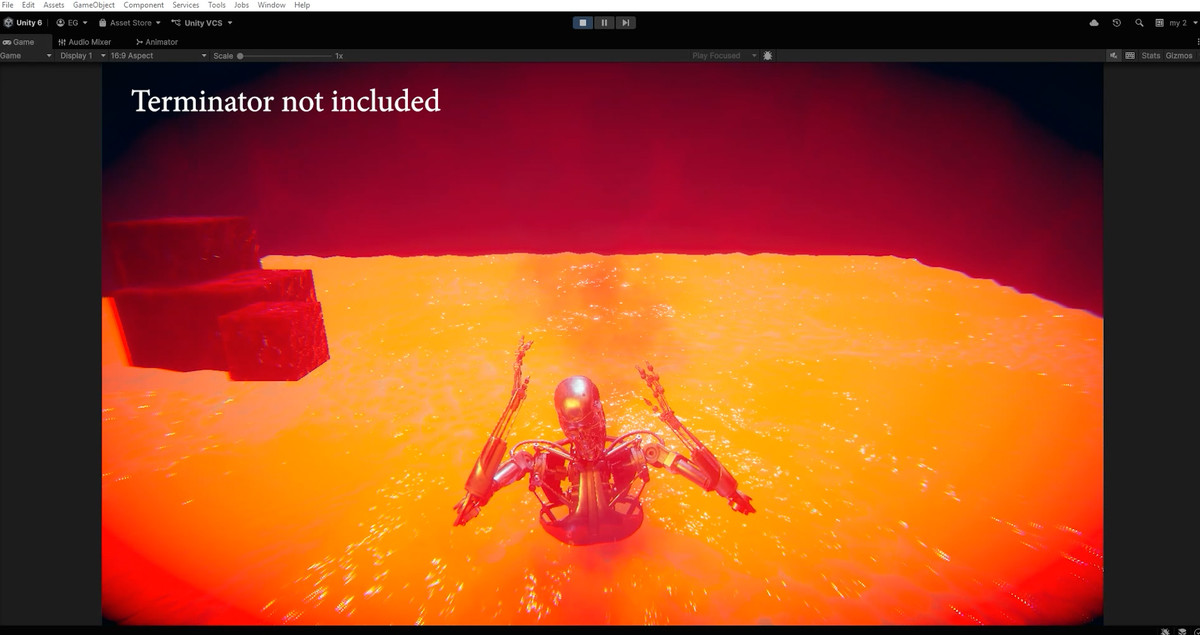The image size is (1200, 635).
Task: Click the Scale slider handle
Action: click(x=240, y=56)
